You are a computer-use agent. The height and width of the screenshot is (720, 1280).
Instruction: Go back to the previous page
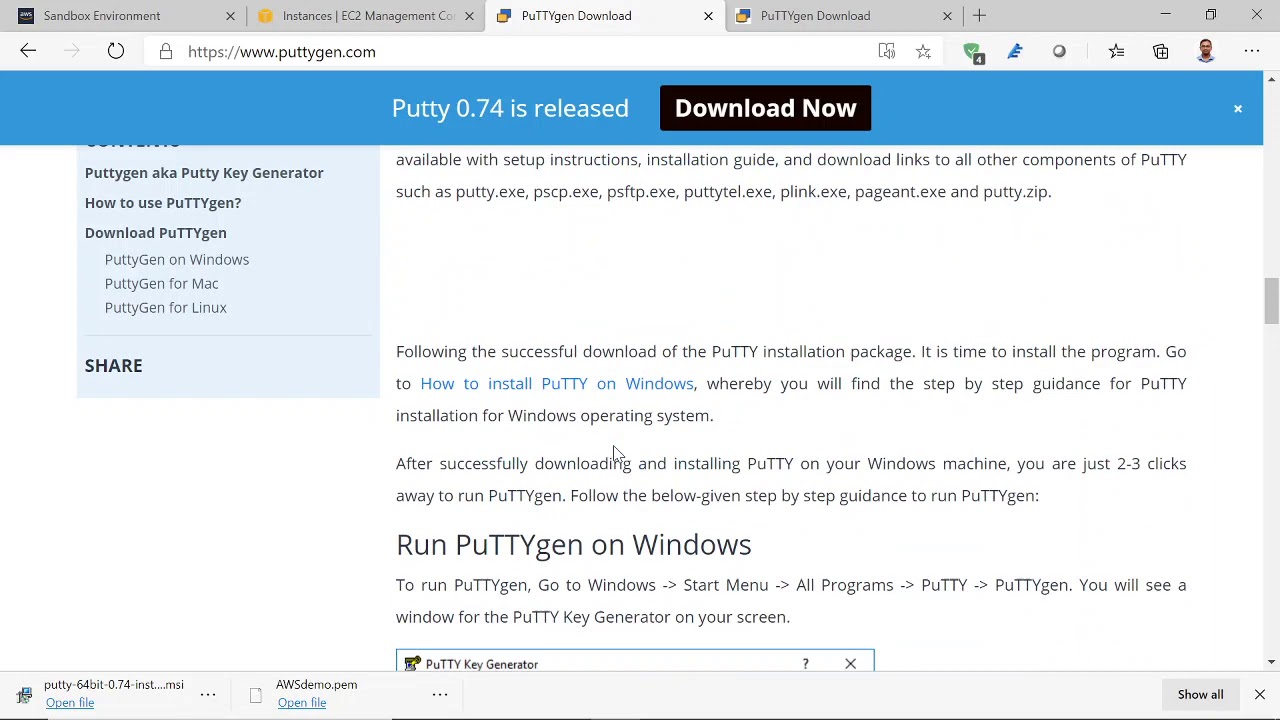pyautogui.click(x=28, y=52)
